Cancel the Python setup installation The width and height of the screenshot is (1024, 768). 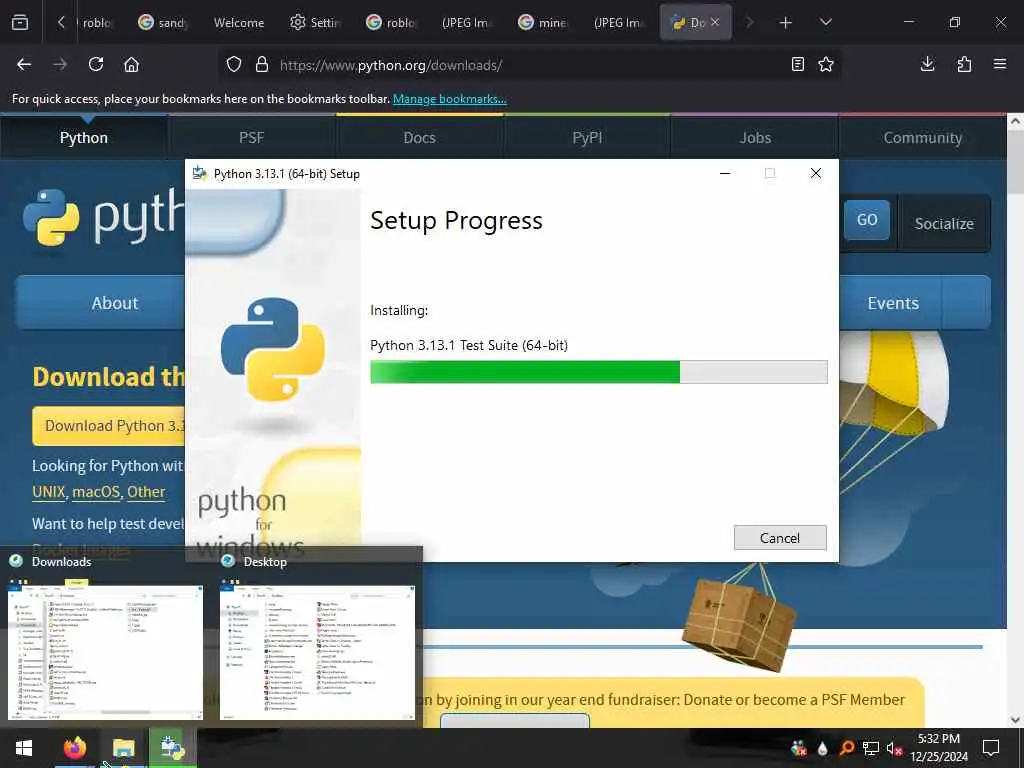(x=780, y=538)
